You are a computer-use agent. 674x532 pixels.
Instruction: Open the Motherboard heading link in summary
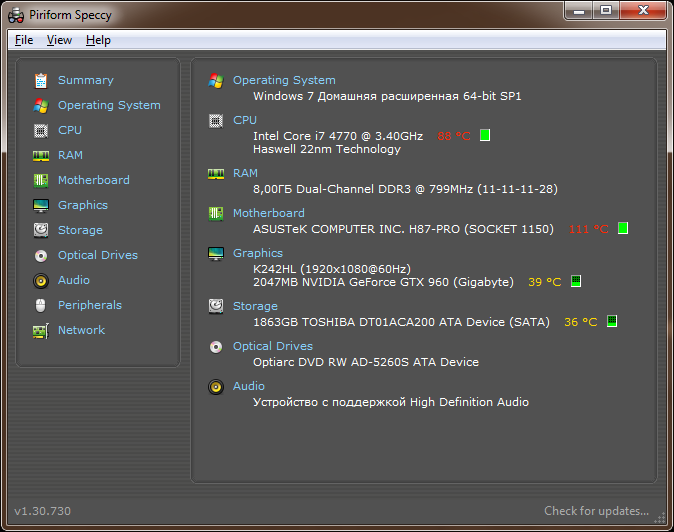269,213
